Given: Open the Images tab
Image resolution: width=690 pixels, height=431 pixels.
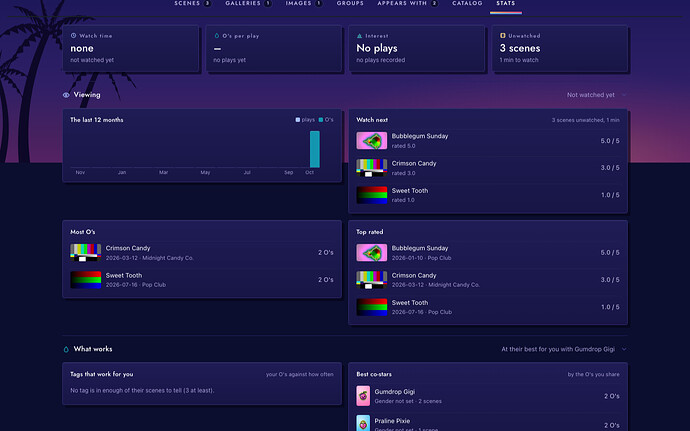Looking at the screenshot, I should coord(304,4).
